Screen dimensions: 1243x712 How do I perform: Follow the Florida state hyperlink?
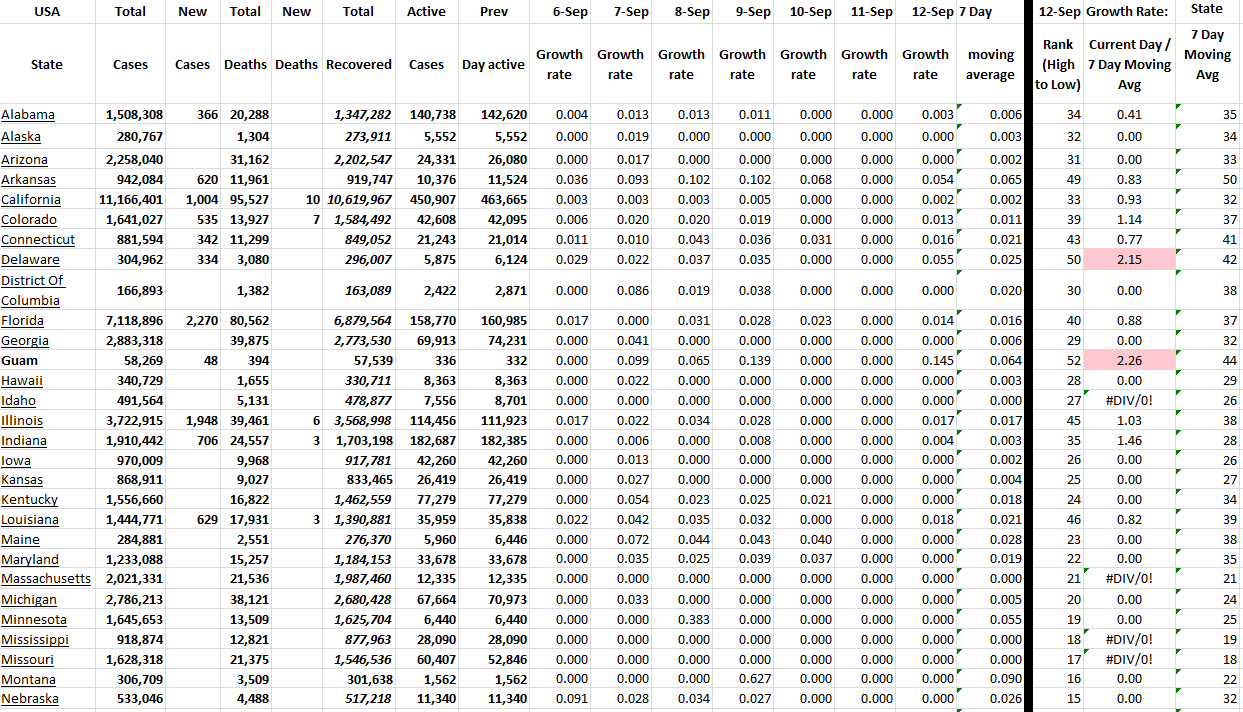pos(22,321)
